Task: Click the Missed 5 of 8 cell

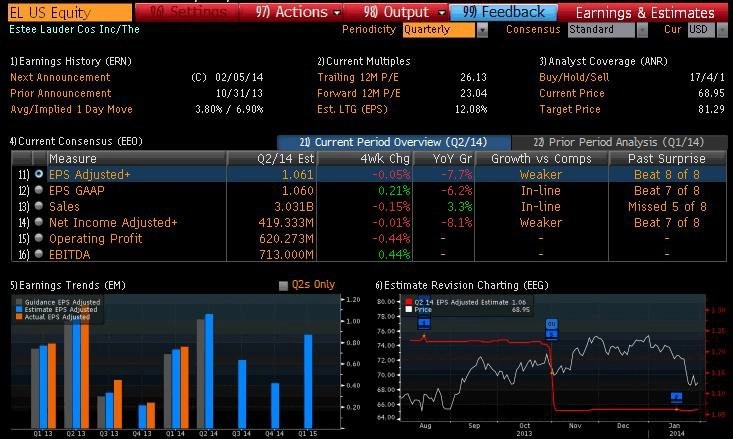Action: [667, 206]
